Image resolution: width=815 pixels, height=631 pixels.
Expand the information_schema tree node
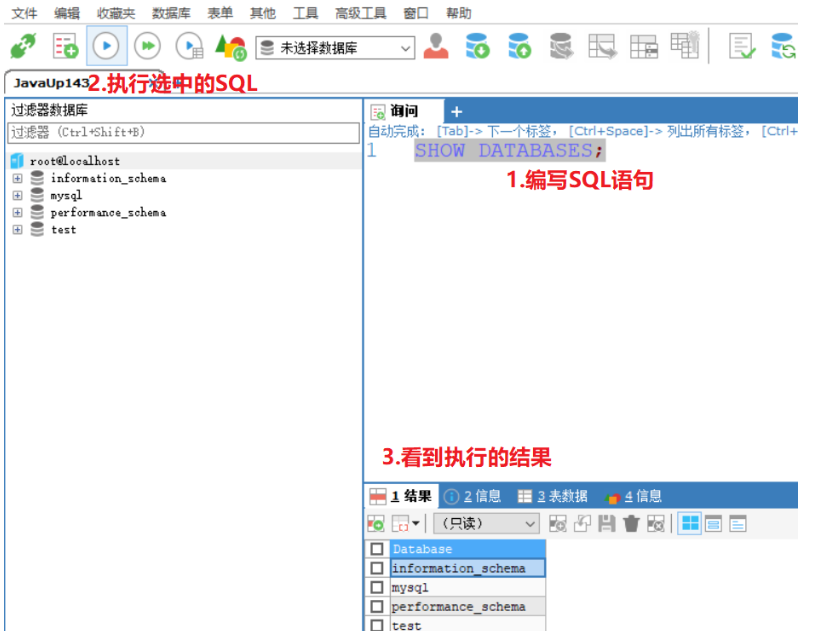[18, 178]
